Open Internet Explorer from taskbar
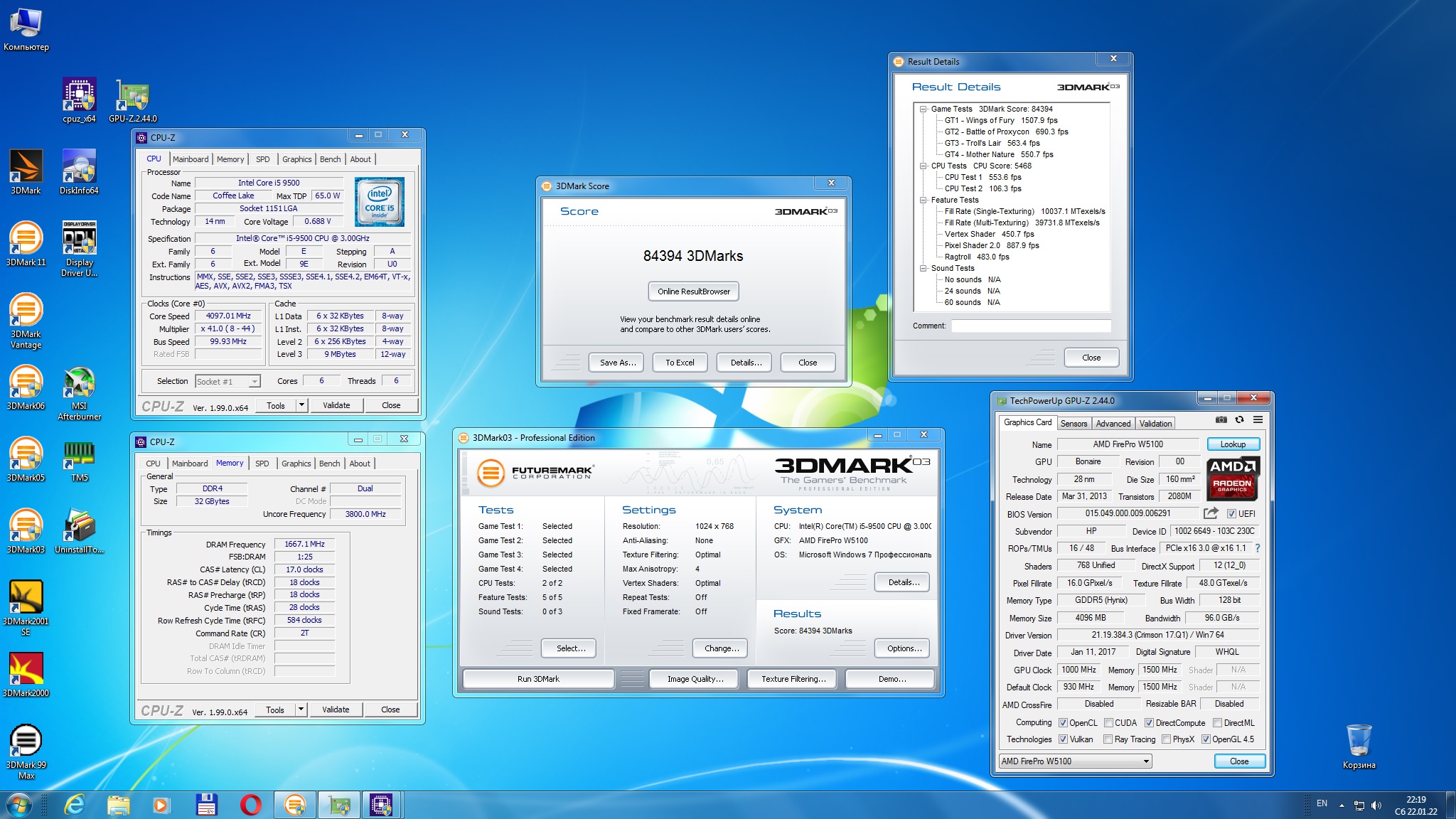The image size is (1456, 819). [x=75, y=805]
